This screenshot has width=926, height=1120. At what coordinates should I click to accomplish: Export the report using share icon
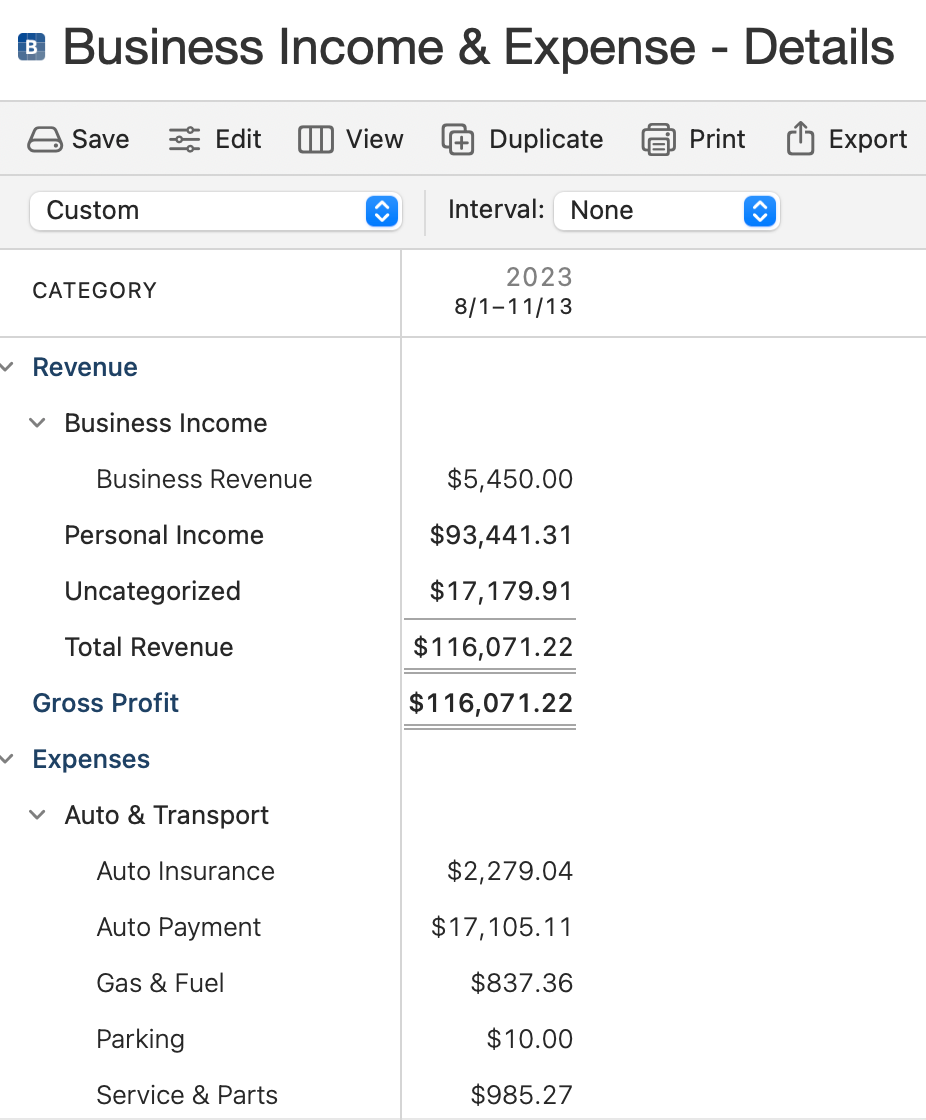[800, 140]
